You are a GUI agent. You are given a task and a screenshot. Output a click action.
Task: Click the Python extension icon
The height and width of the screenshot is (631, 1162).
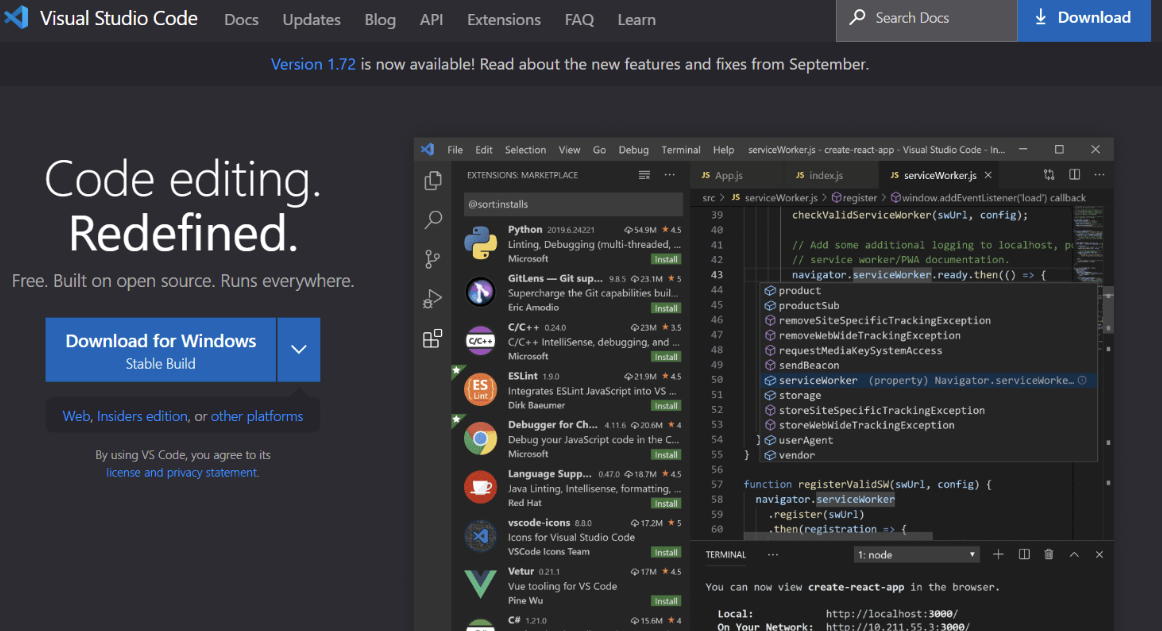(480, 242)
